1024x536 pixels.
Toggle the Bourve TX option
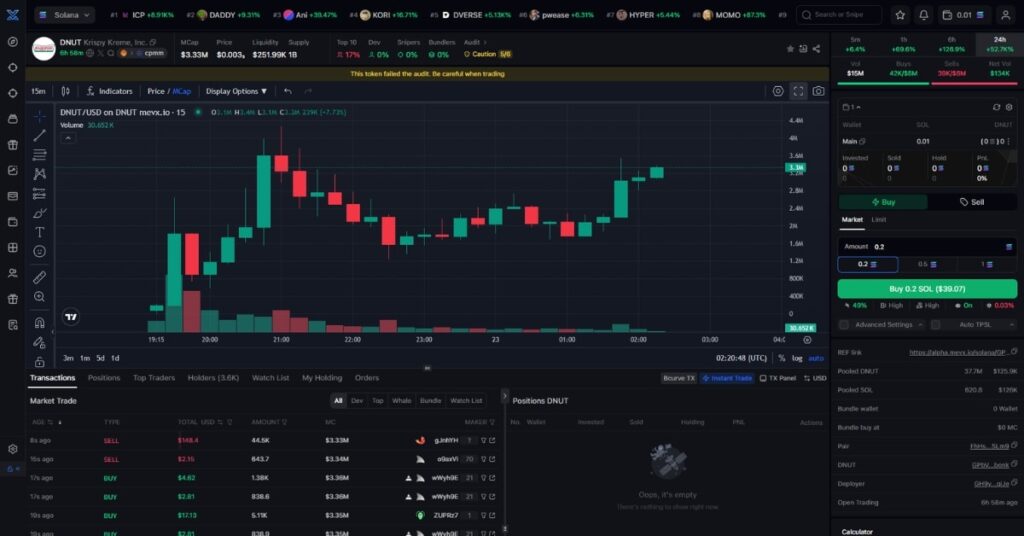click(x=679, y=378)
